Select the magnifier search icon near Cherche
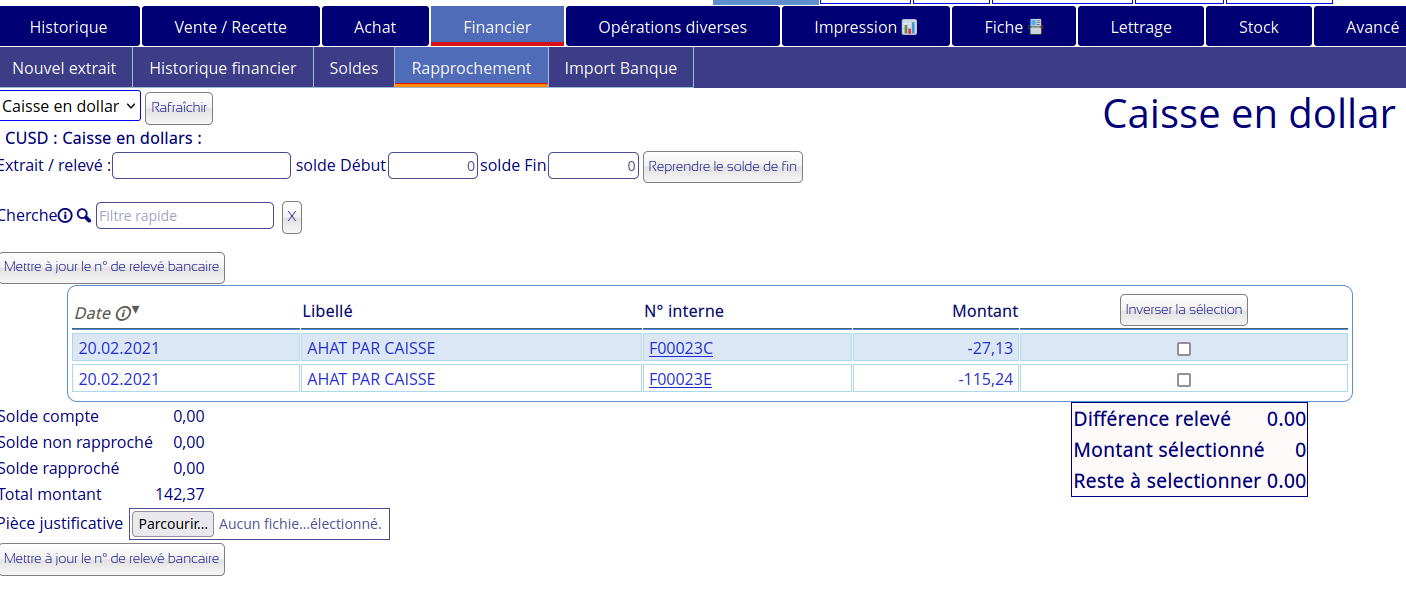1406x610 pixels. [83, 215]
